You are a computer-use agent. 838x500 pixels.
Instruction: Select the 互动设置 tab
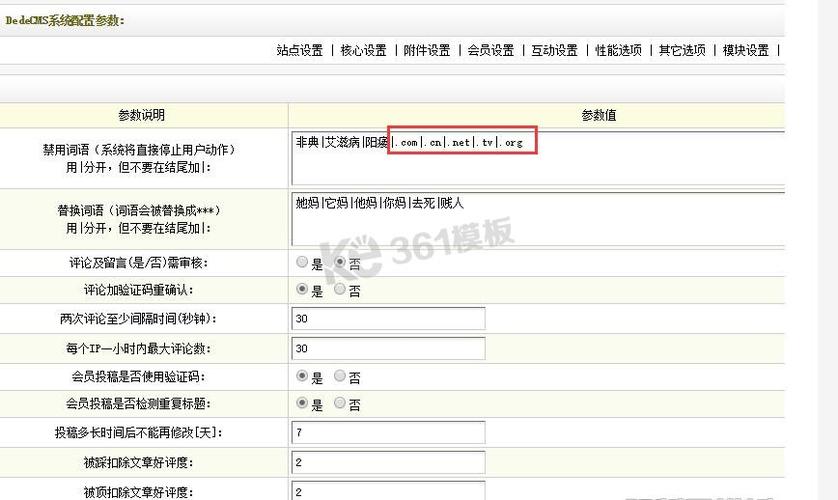pyautogui.click(x=555, y=51)
